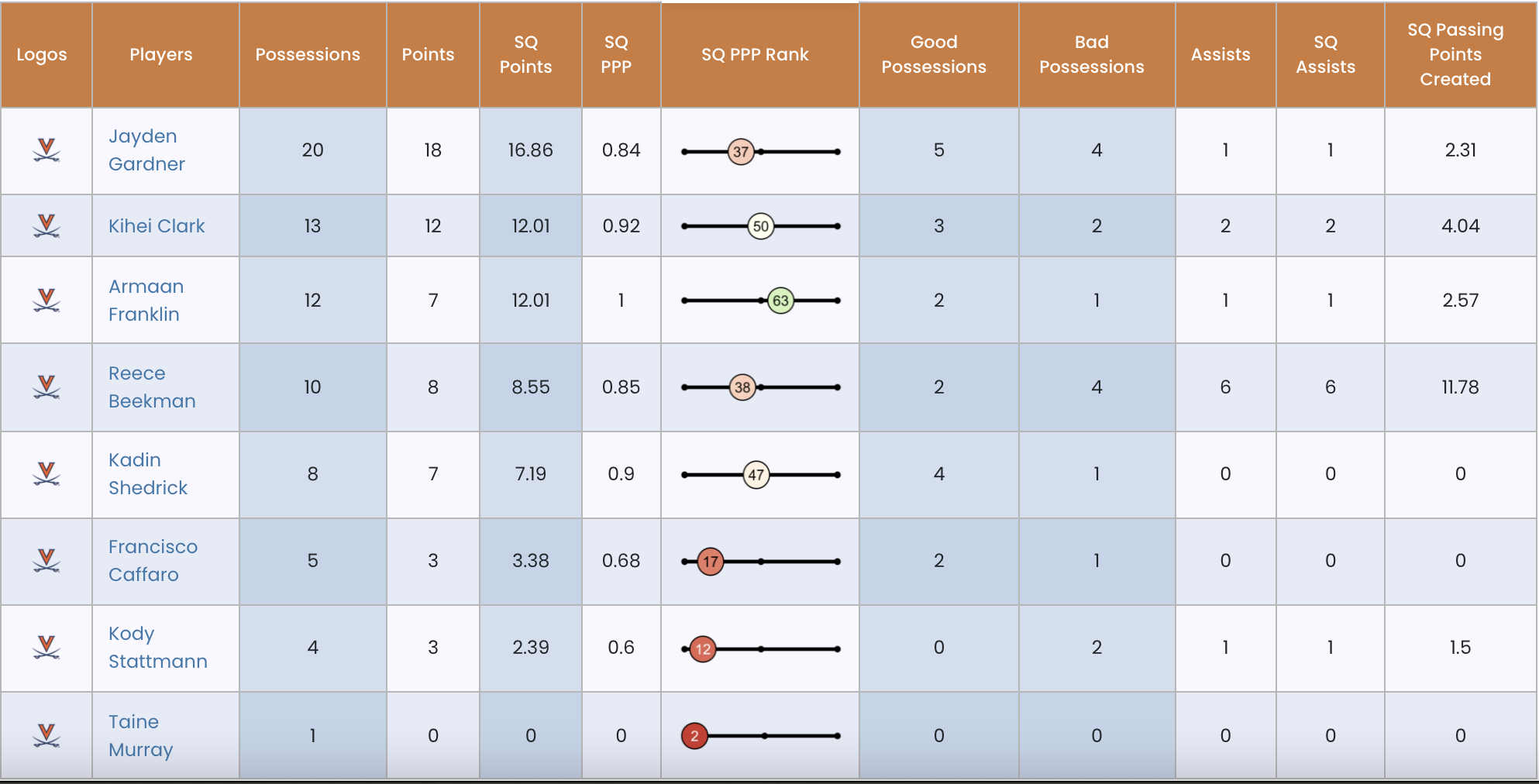Sort by the Possessions column header
Image resolution: width=1539 pixels, height=784 pixels.
pos(308,54)
